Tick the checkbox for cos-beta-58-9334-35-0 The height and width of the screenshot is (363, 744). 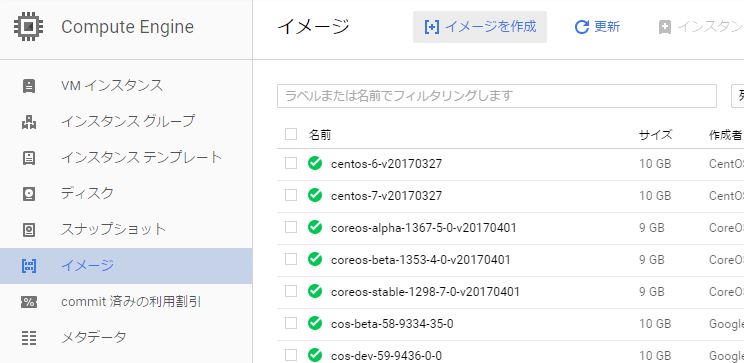[291, 323]
